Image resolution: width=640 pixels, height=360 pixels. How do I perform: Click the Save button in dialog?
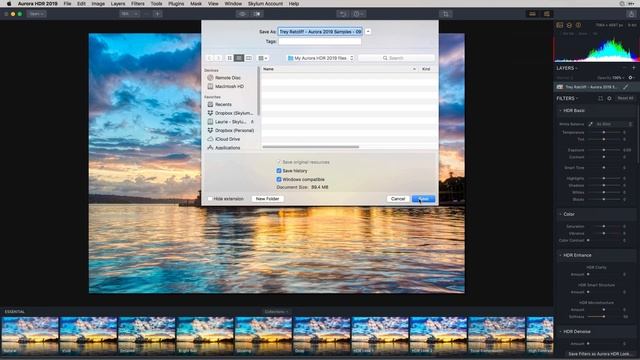[x=423, y=199]
